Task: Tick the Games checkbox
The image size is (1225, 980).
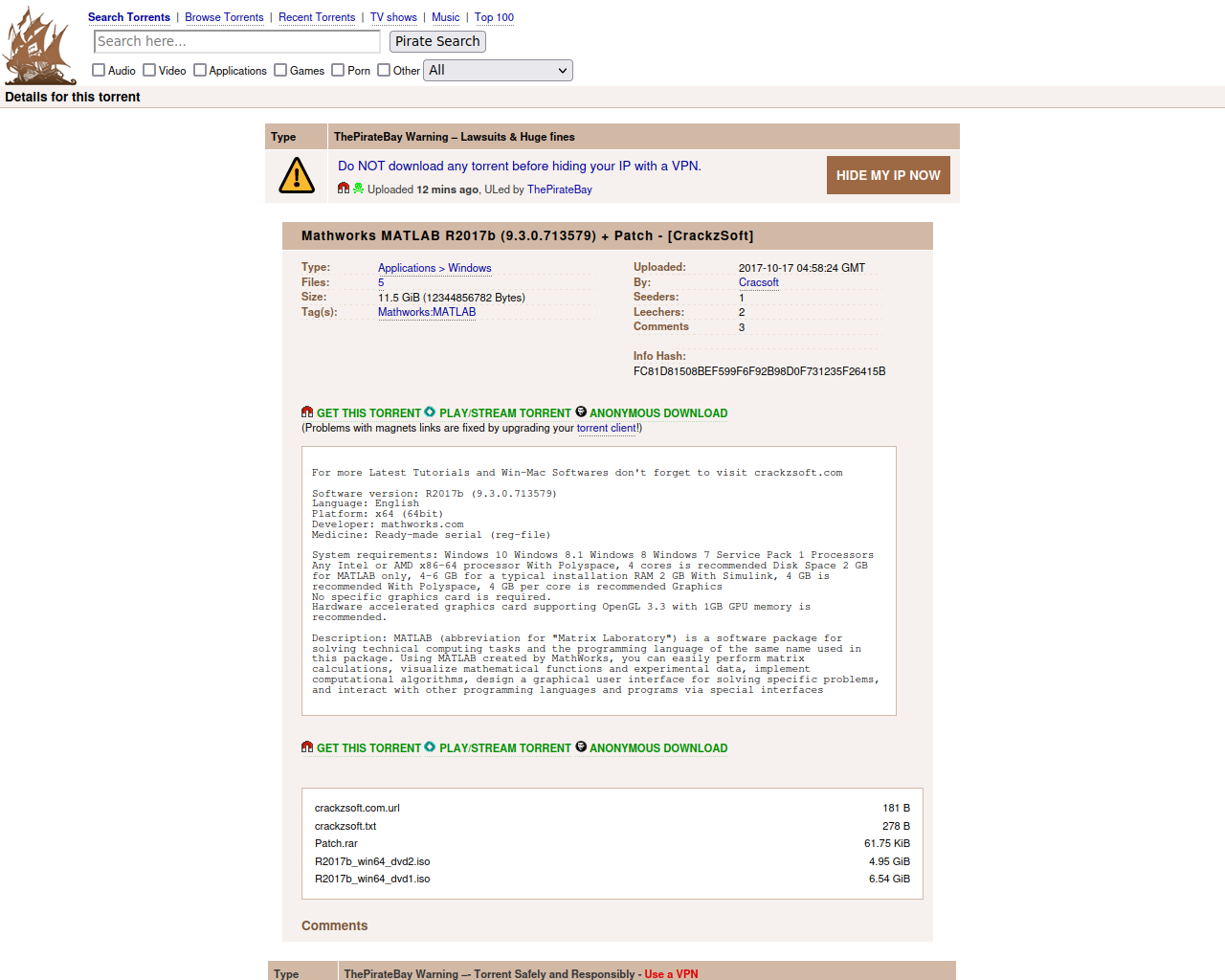Action: tap(280, 70)
